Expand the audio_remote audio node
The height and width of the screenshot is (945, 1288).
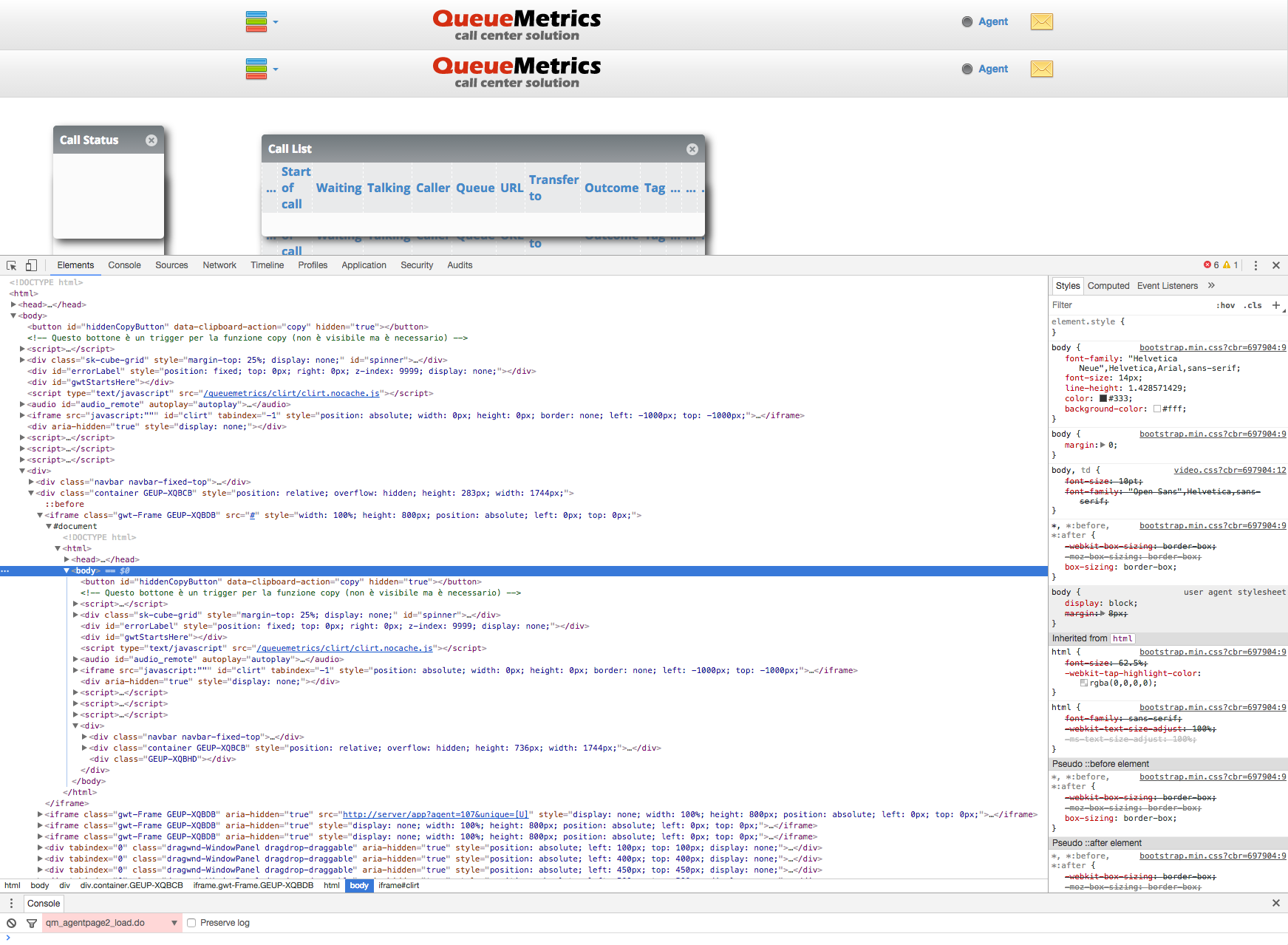pos(22,404)
